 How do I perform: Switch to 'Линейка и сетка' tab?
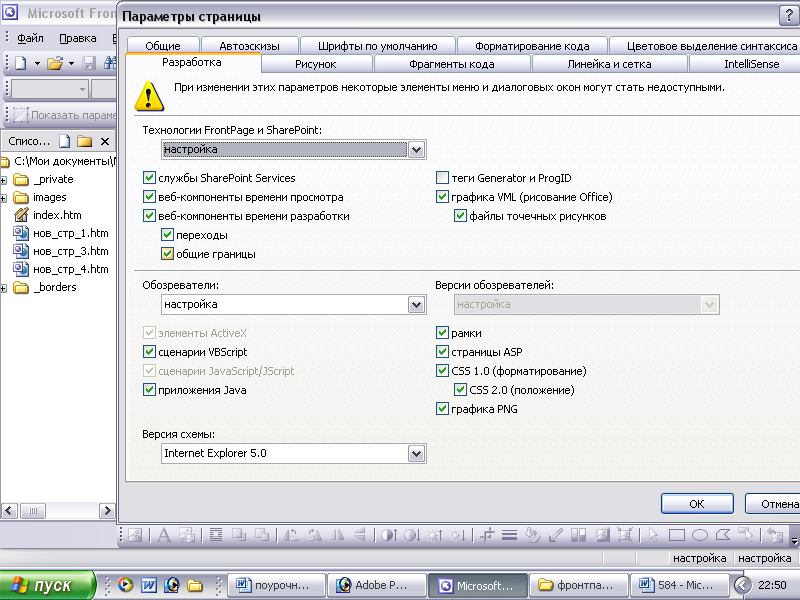(x=609, y=64)
